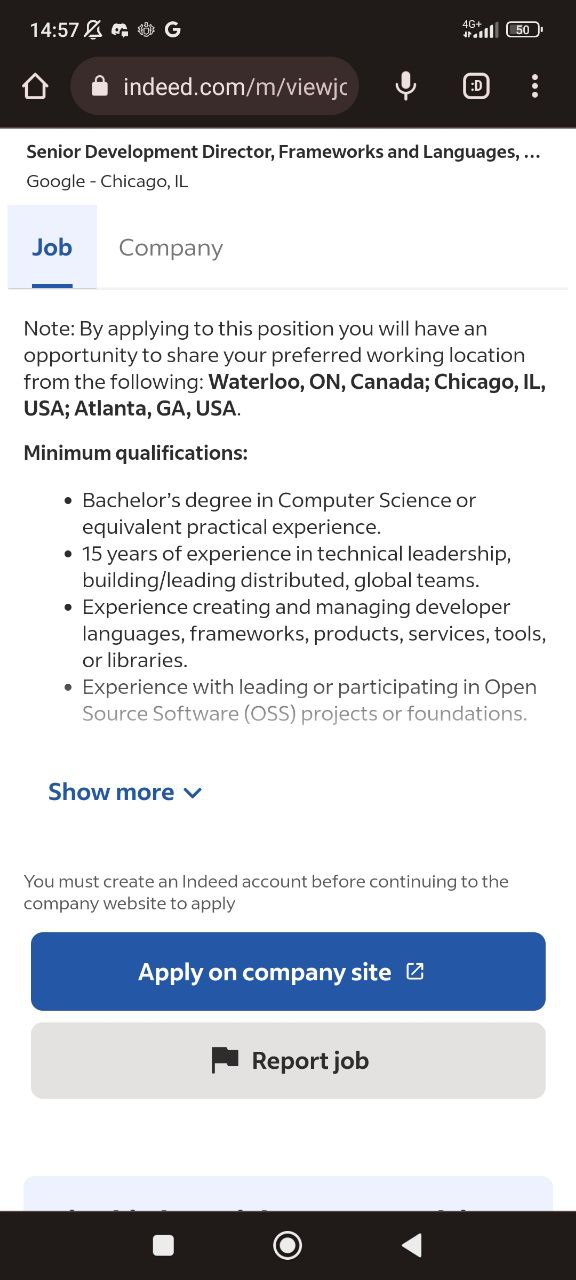The height and width of the screenshot is (1280, 576).
Task: Open the tab switcher icon
Action: click(477, 87)
